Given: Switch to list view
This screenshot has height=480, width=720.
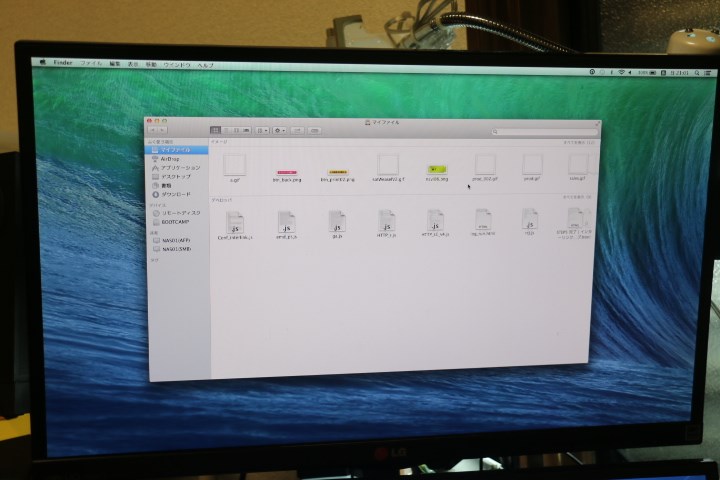Looking at the screenshot, I should [225, 130].
